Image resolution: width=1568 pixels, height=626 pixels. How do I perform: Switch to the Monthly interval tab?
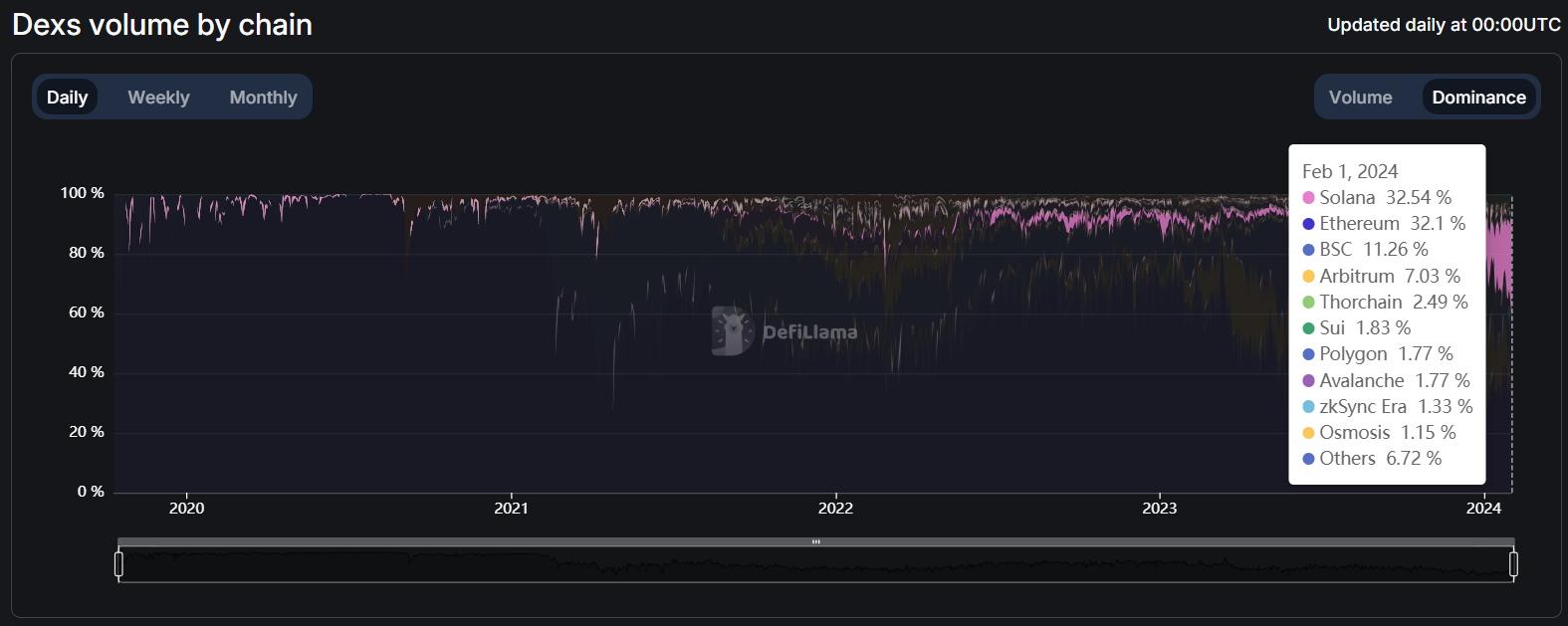click(x=263, y=98)
